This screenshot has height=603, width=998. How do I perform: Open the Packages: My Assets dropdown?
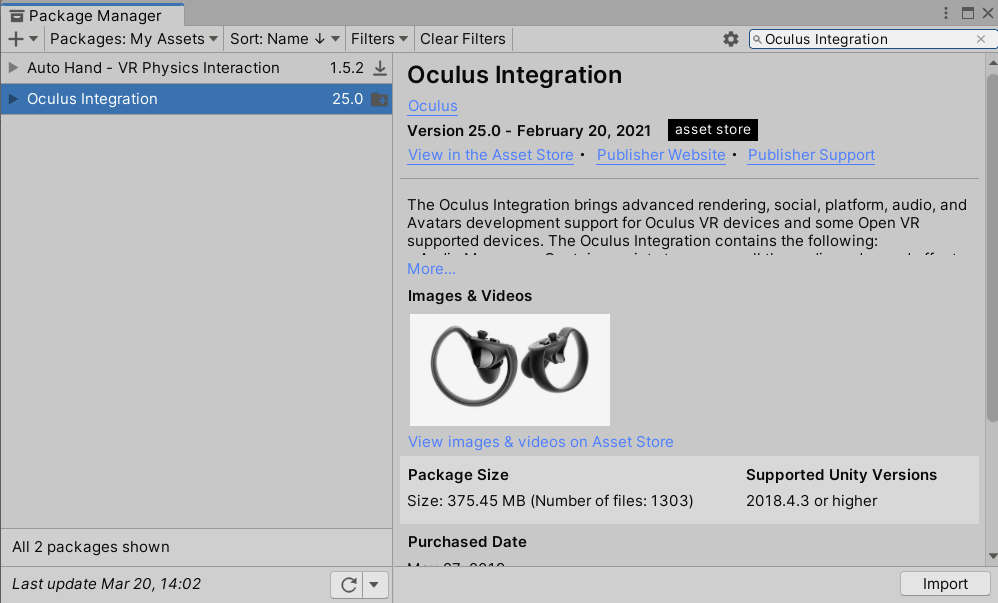coord(133,39)
